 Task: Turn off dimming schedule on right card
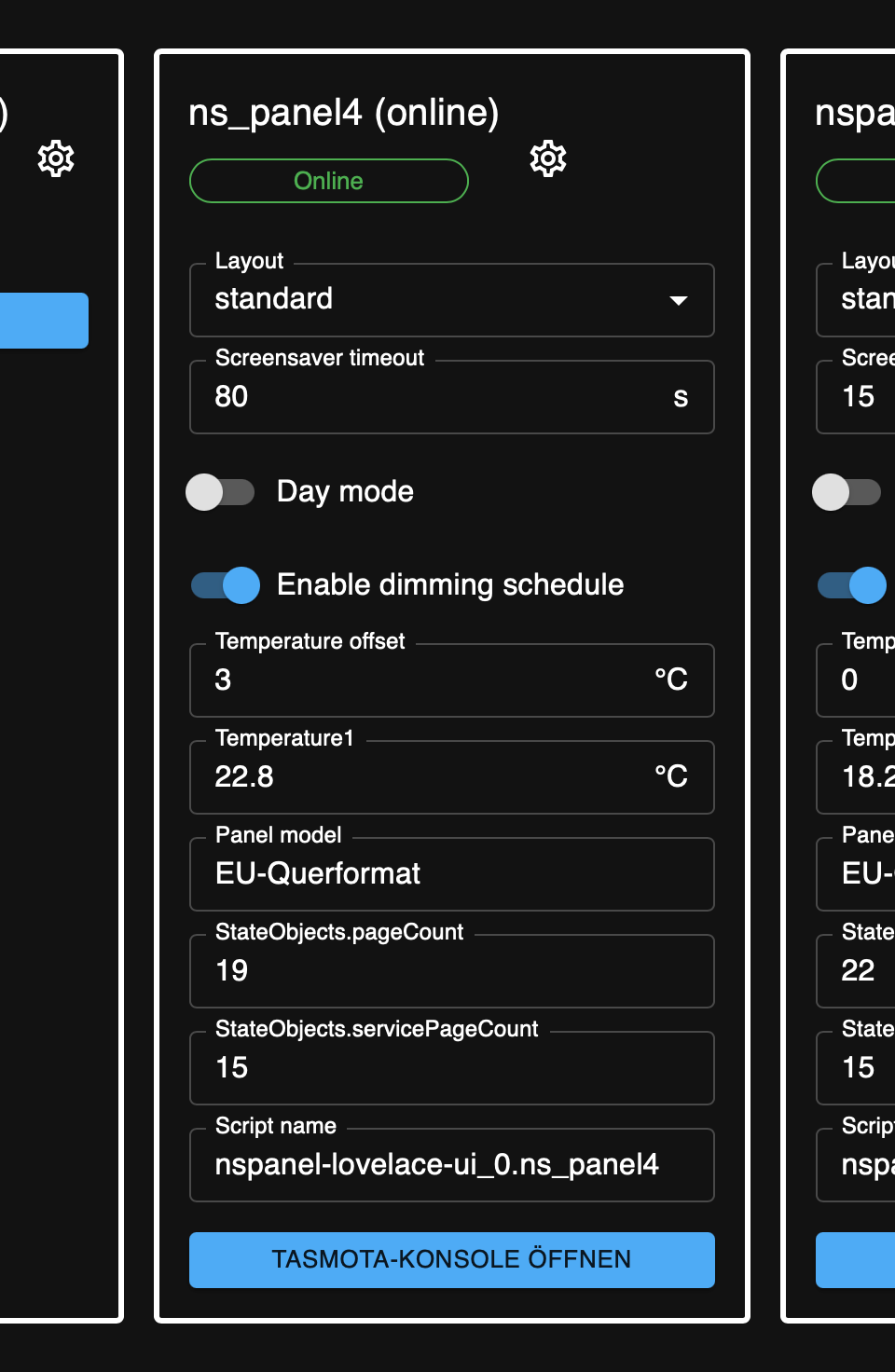[853, 585]
